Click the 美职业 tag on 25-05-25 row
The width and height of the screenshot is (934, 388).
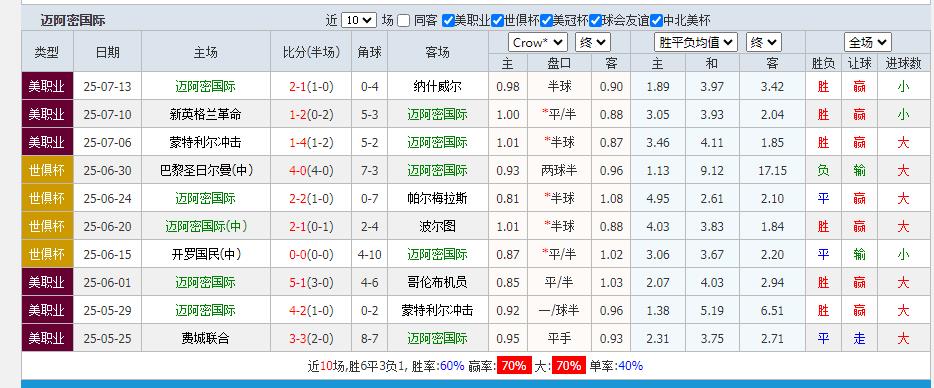[x=47, y=339]
